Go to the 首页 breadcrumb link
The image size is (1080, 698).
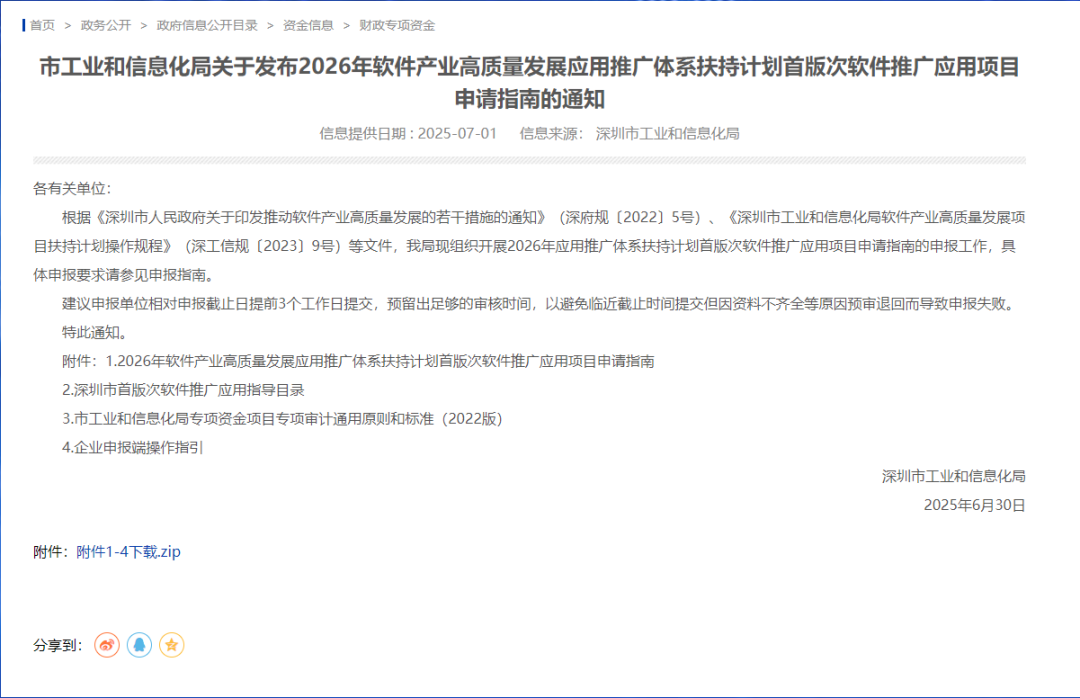coord(42,25)
